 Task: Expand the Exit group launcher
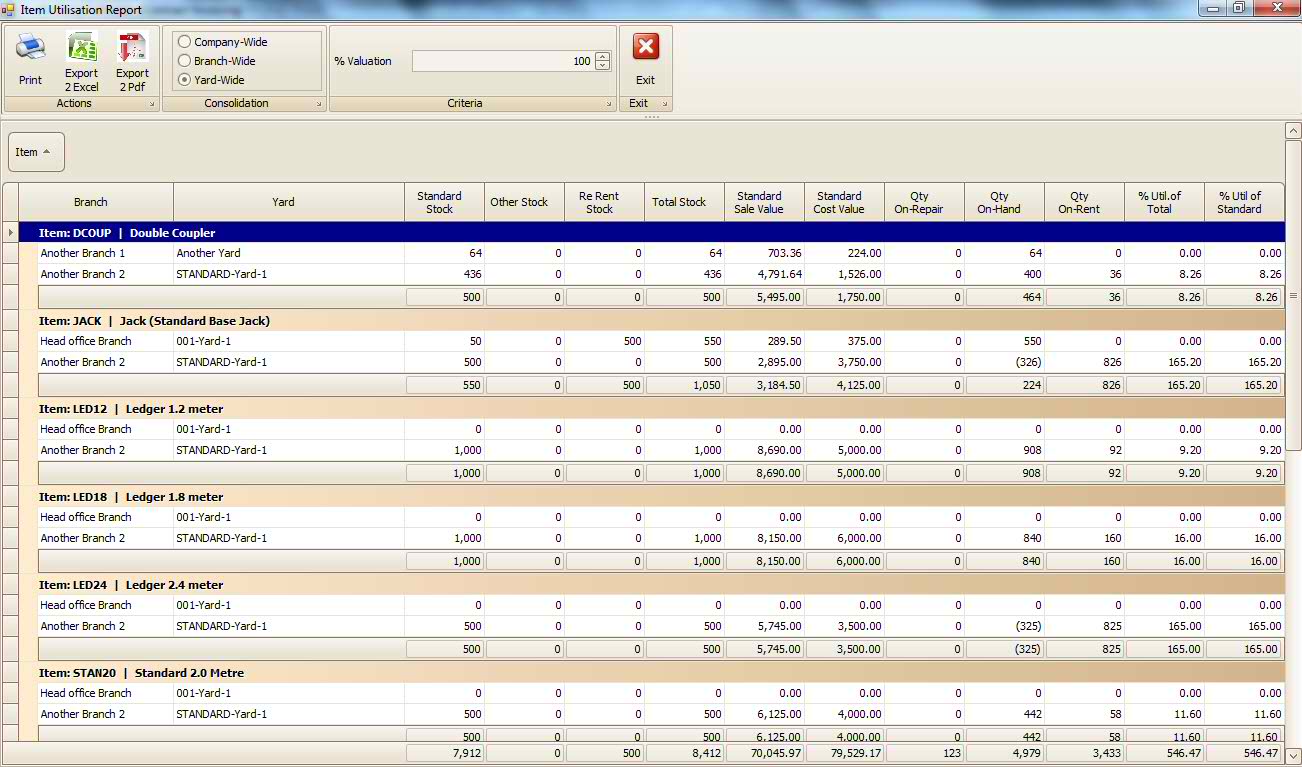663,104
